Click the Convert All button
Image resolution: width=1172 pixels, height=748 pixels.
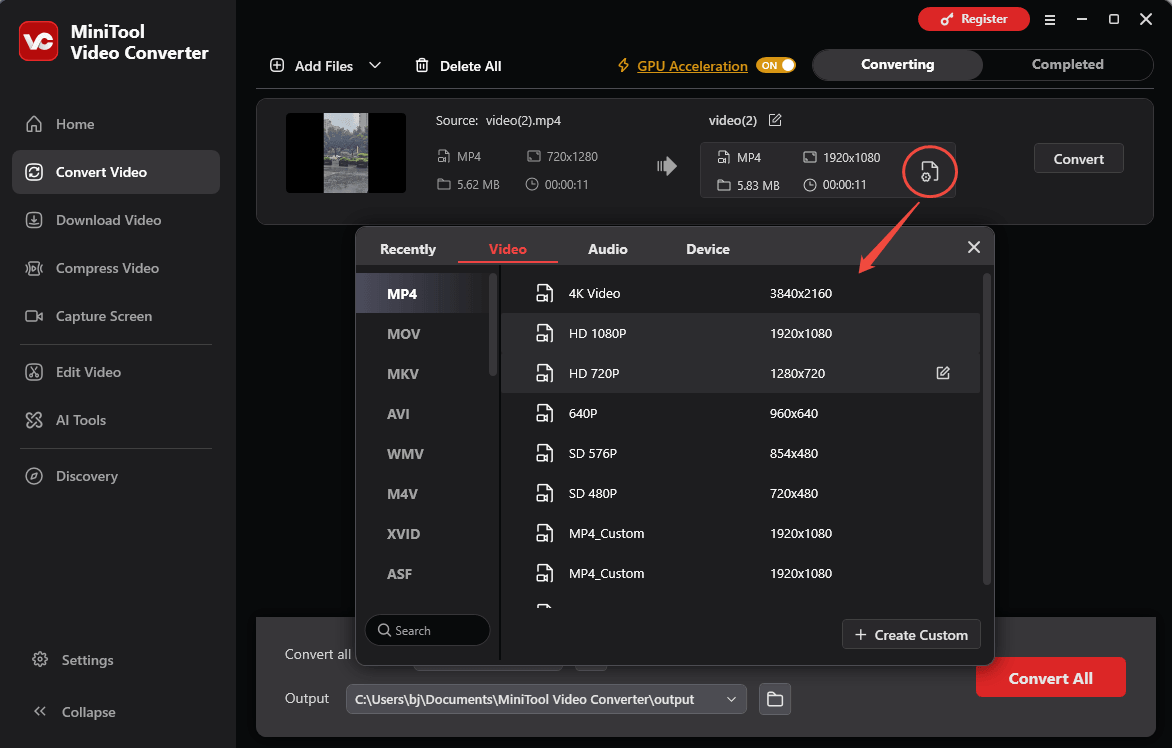point(1050,678)
